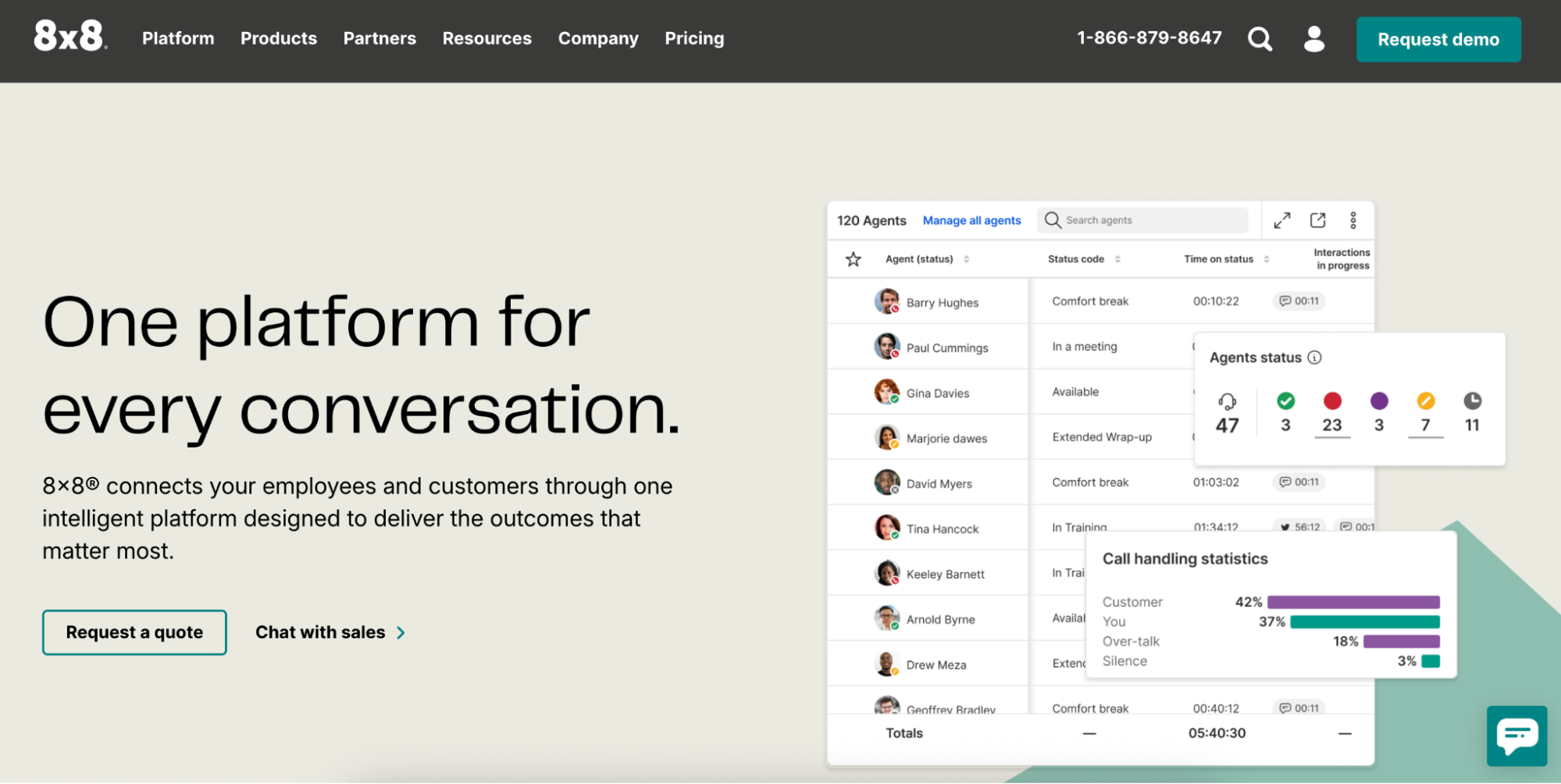Open the live chat widget icon
The width and height of the screenshot is (1561, 784).
point(1516,736)
